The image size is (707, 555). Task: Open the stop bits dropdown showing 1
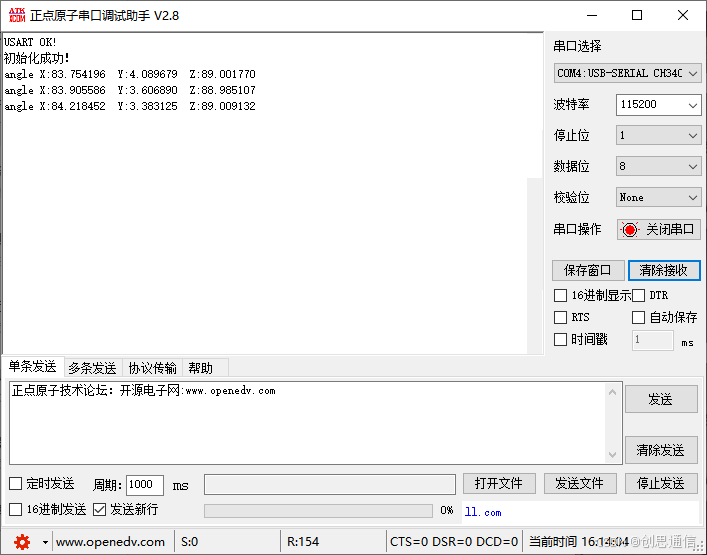[x=658, y=135]
